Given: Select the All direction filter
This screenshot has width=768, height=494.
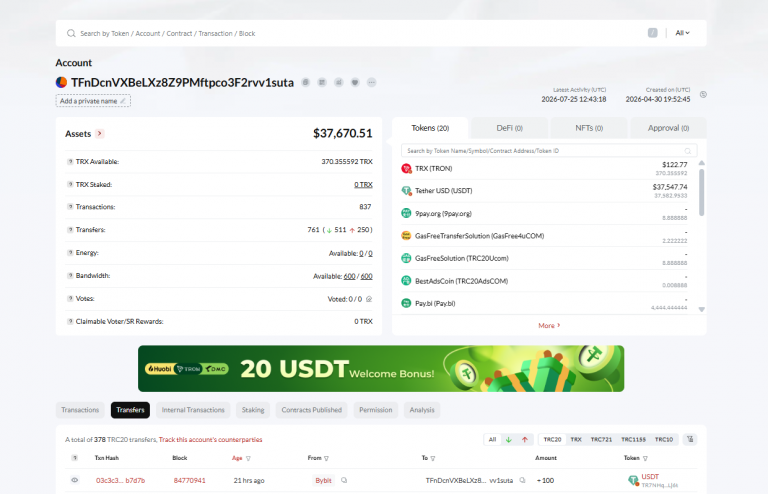Looking at the screenshot, I should (492, 440).
